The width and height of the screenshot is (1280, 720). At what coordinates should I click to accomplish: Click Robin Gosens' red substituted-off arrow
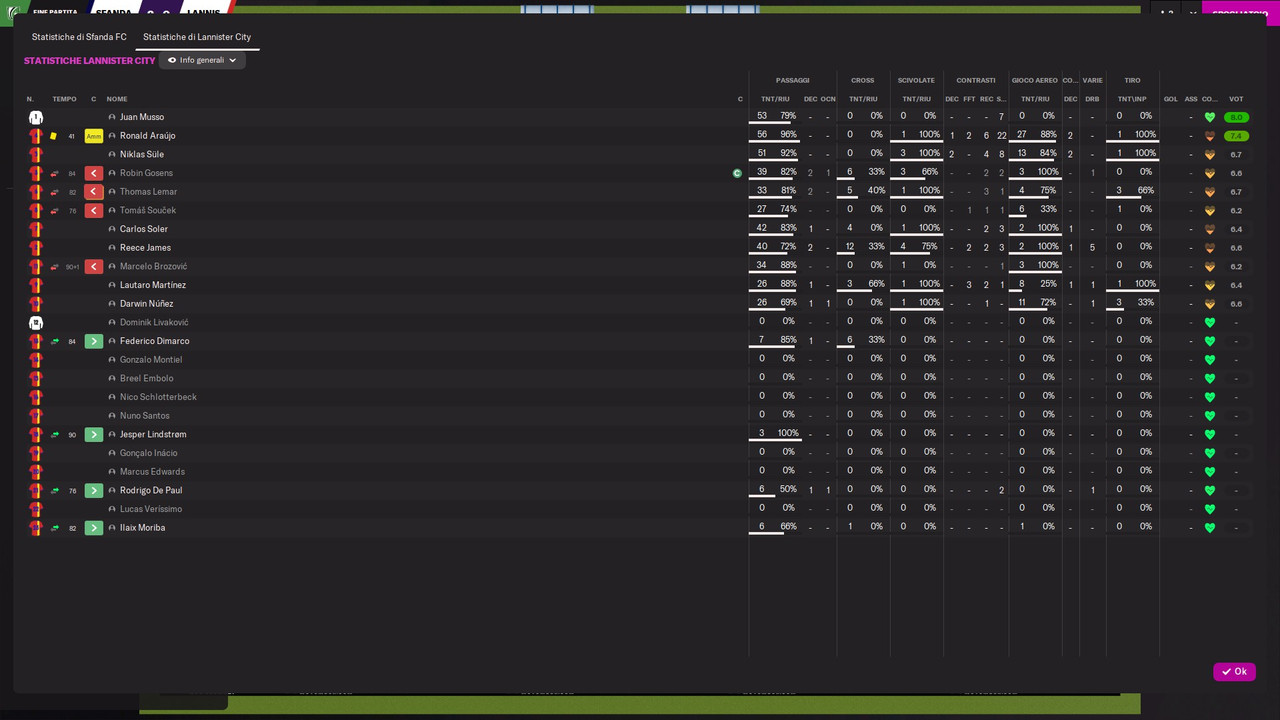point(94,173)
